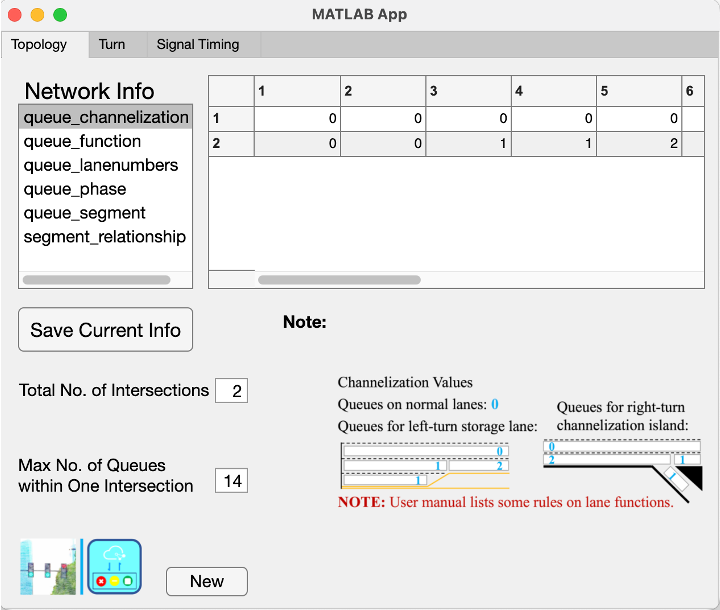
Task: Click the Total No. of Intersections field
Action: pos(231,391)
